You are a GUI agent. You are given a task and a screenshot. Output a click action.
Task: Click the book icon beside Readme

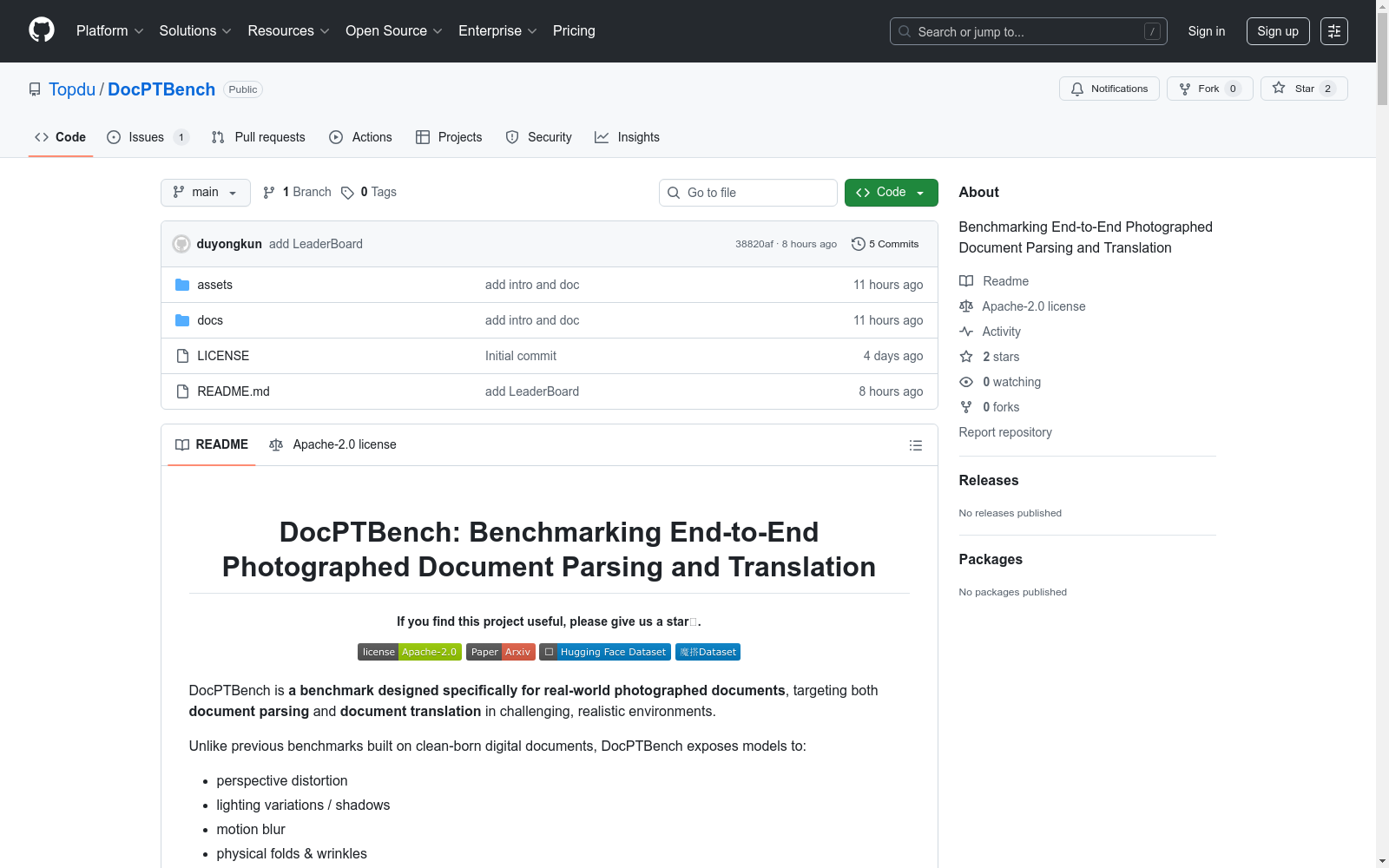(966, 281)
